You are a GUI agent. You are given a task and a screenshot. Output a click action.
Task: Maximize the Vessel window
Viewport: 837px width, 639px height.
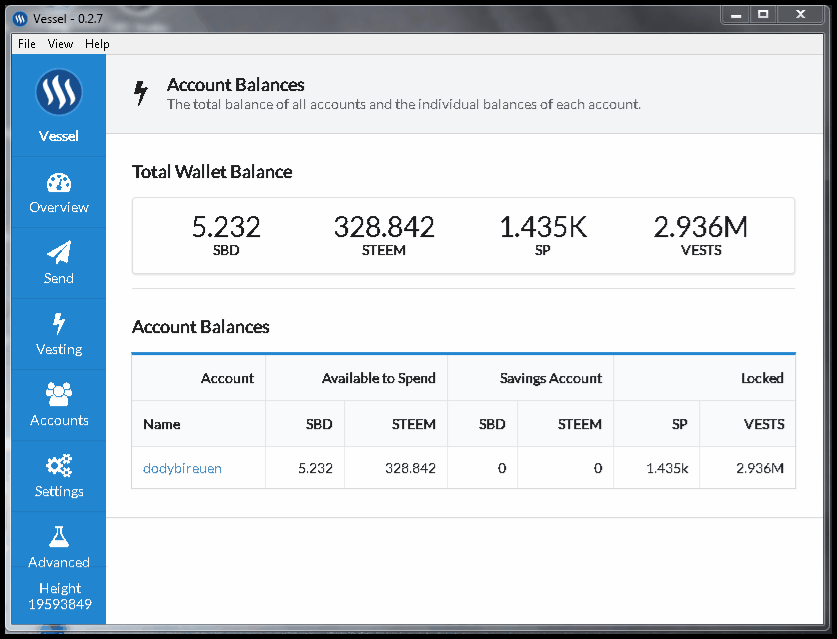click(763, 15)
